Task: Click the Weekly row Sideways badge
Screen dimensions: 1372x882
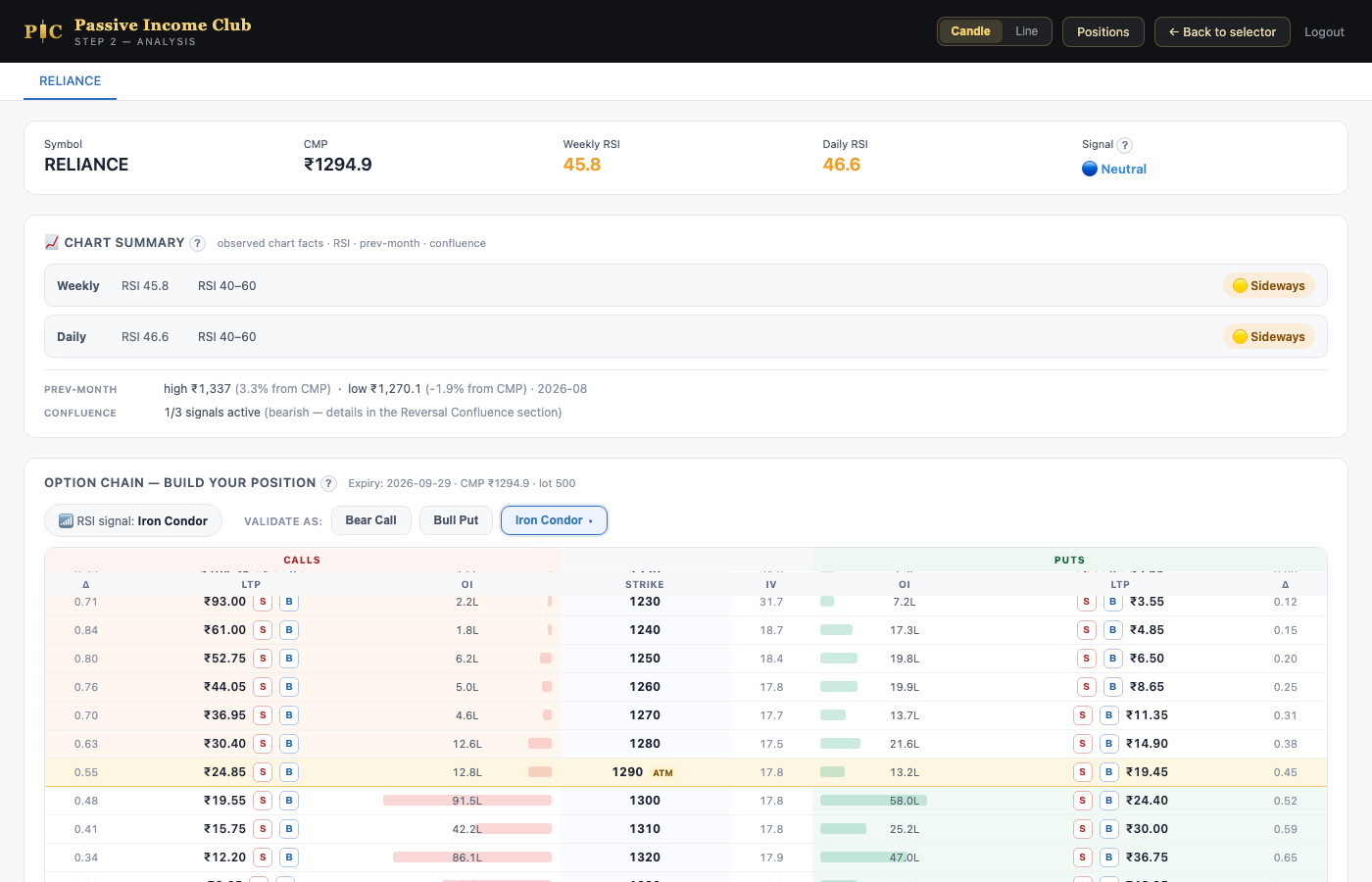Action: coord(1269,286)
